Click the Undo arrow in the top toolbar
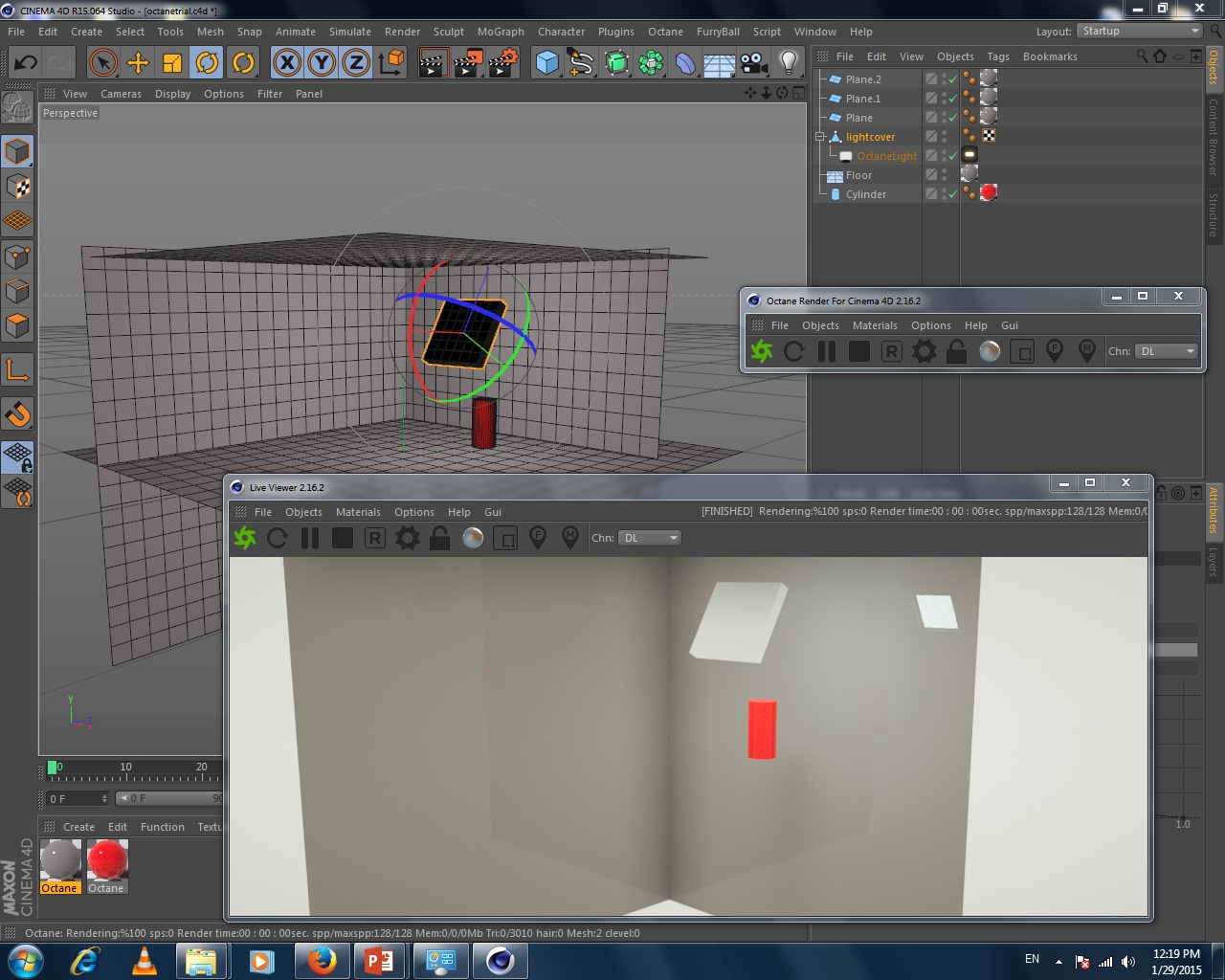 26,63
